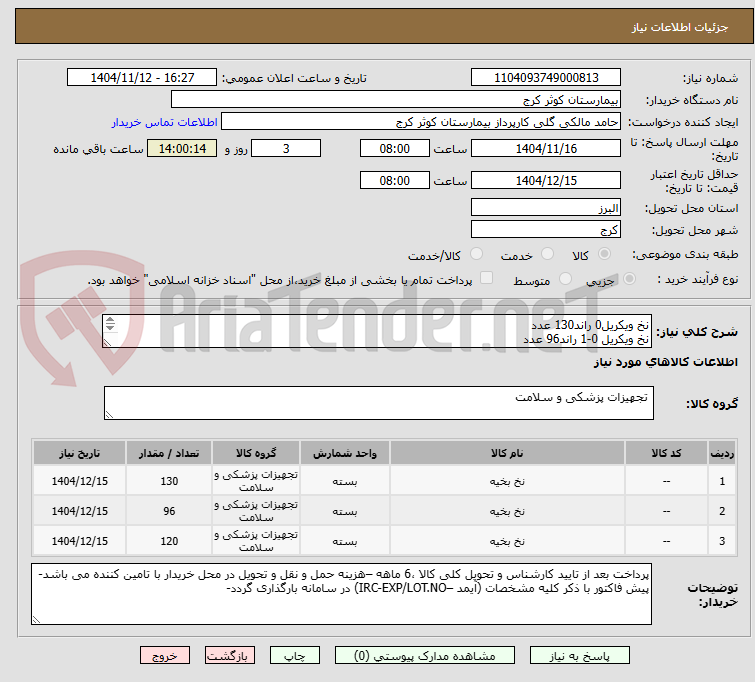Select the خدمت radio button
Viewport: 755px width, 682px height.
[547, 254]
